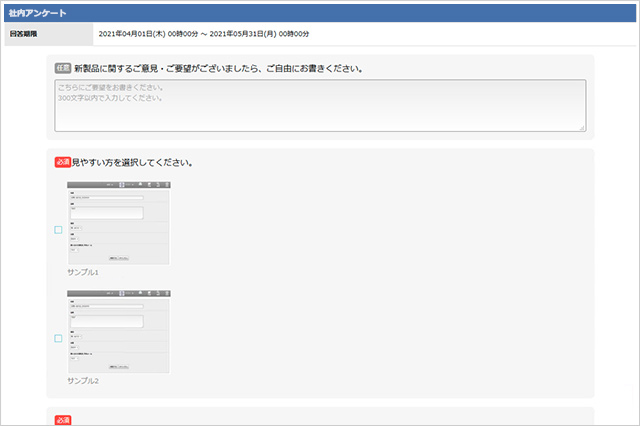
Task: Click the 回答期限 label cell
Action: (x=49, y=34)
